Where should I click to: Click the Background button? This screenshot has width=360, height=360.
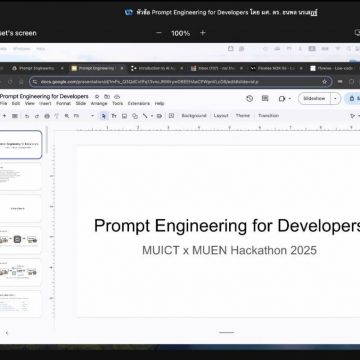(x=194, y=116)
